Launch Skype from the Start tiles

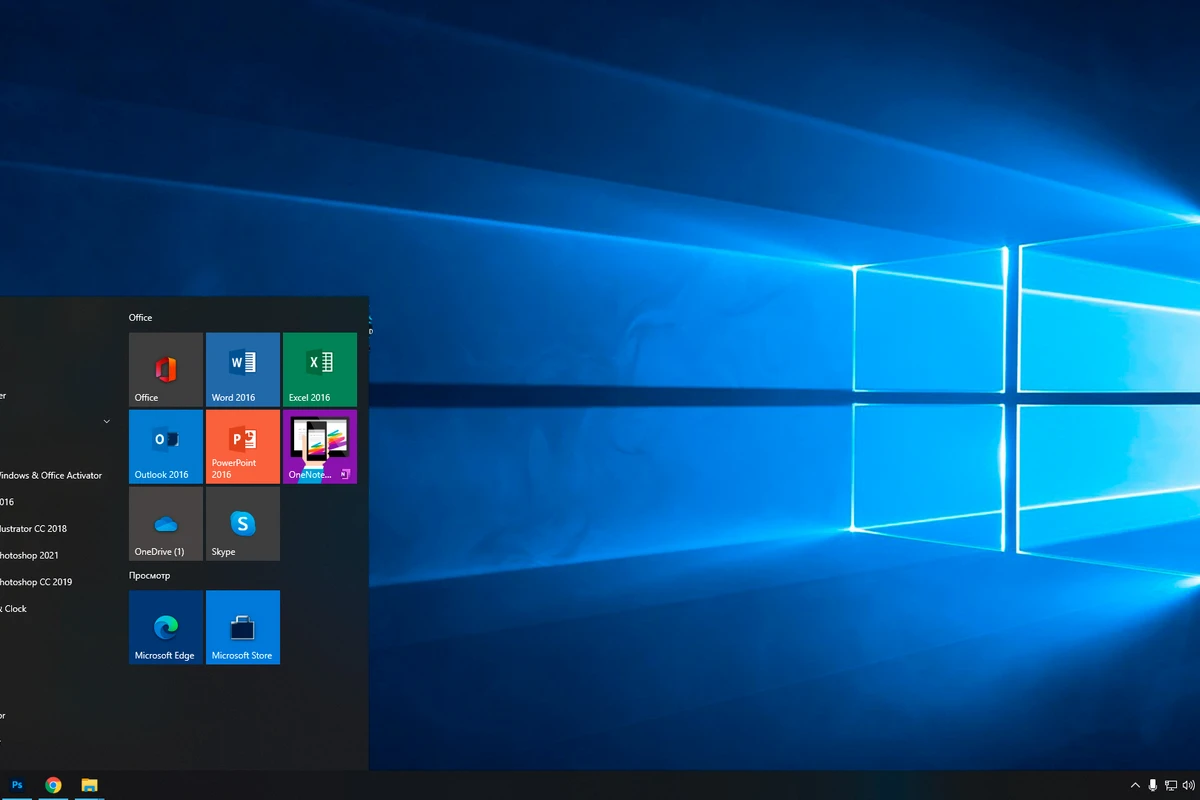(243, 524)
